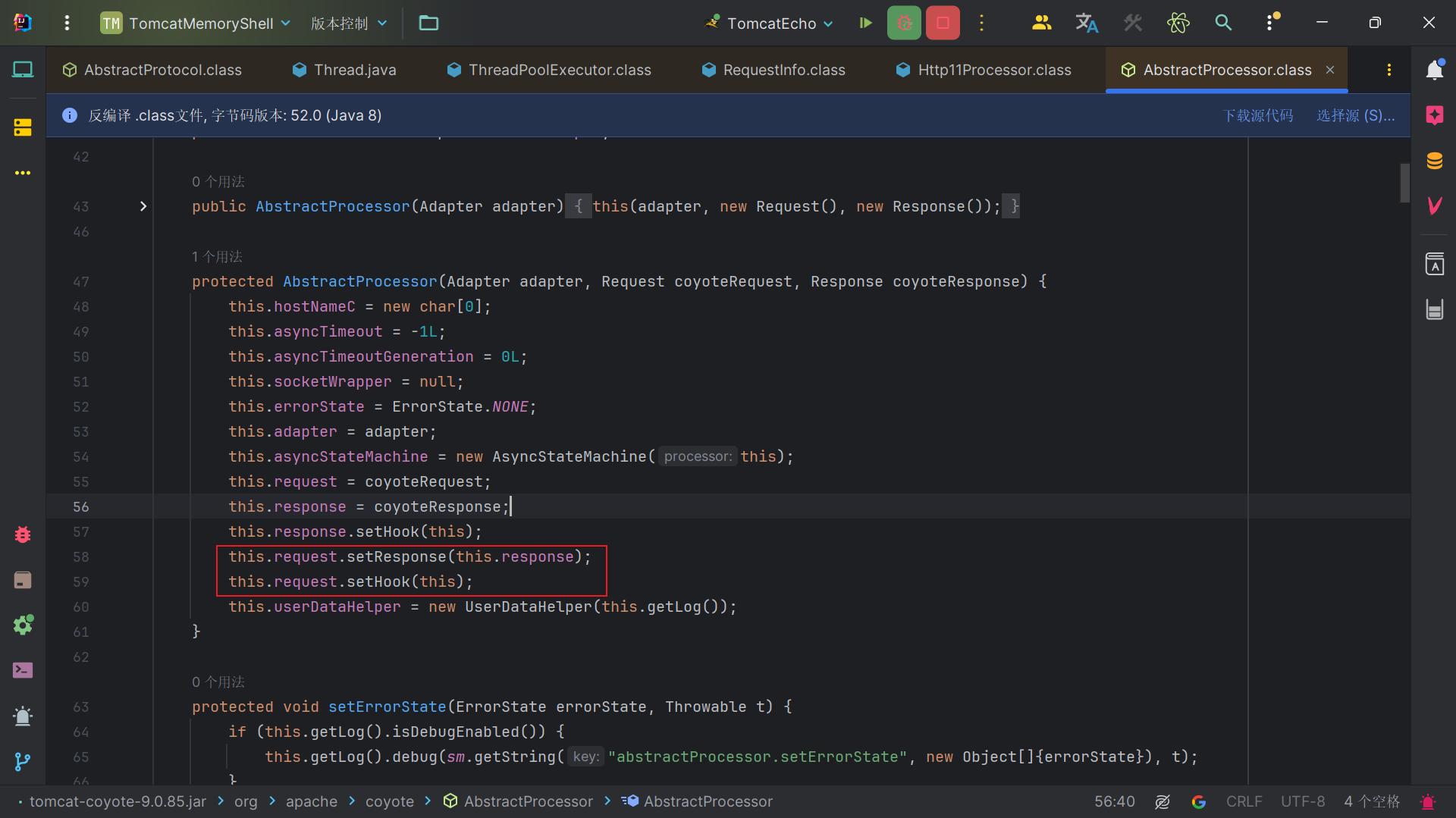Viewport: 1456px width, 818px height.
Task: Switch to Thread.java tab
Action: coord(344,70)
